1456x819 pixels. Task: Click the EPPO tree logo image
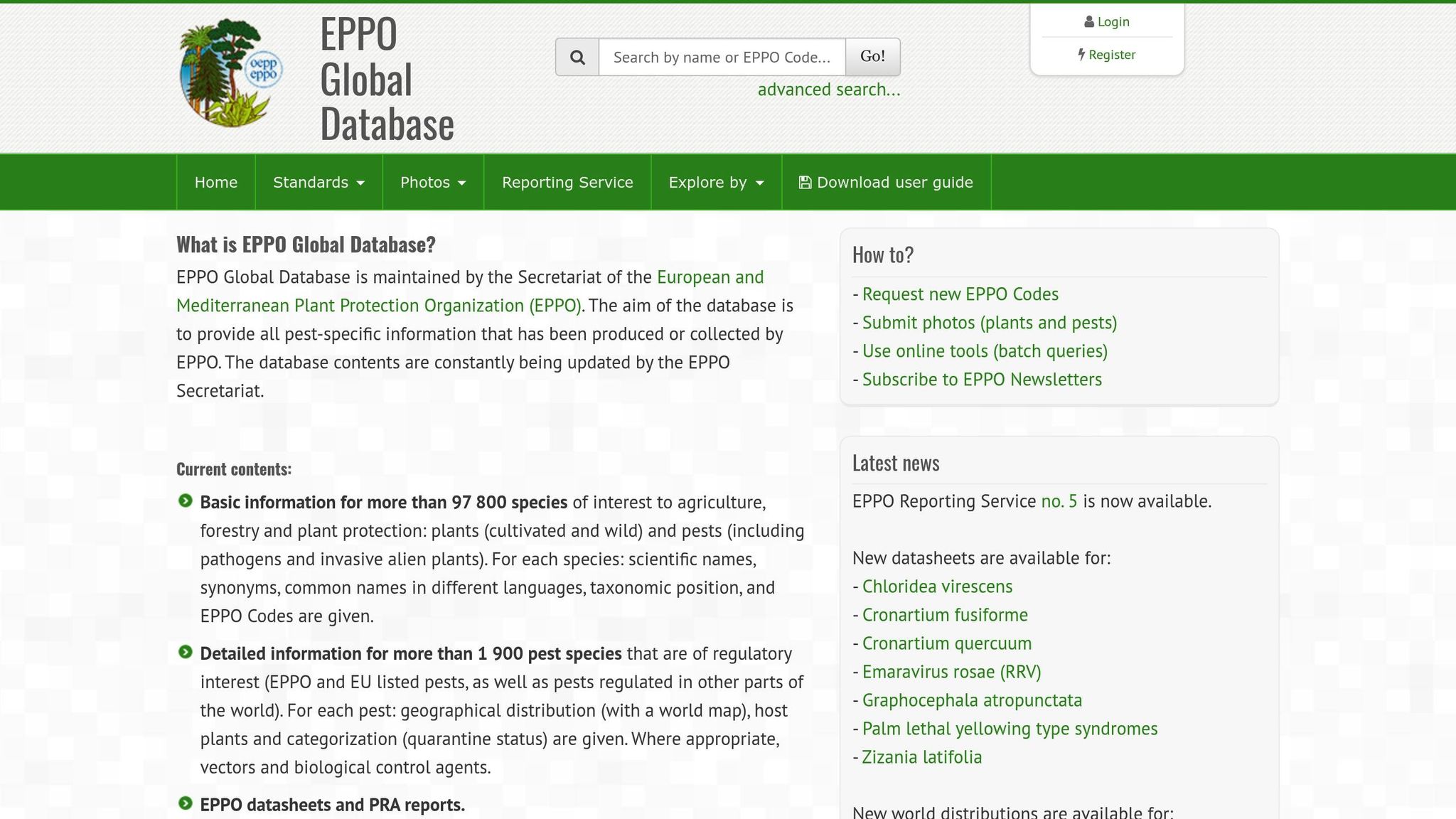[x=231, y=73]
